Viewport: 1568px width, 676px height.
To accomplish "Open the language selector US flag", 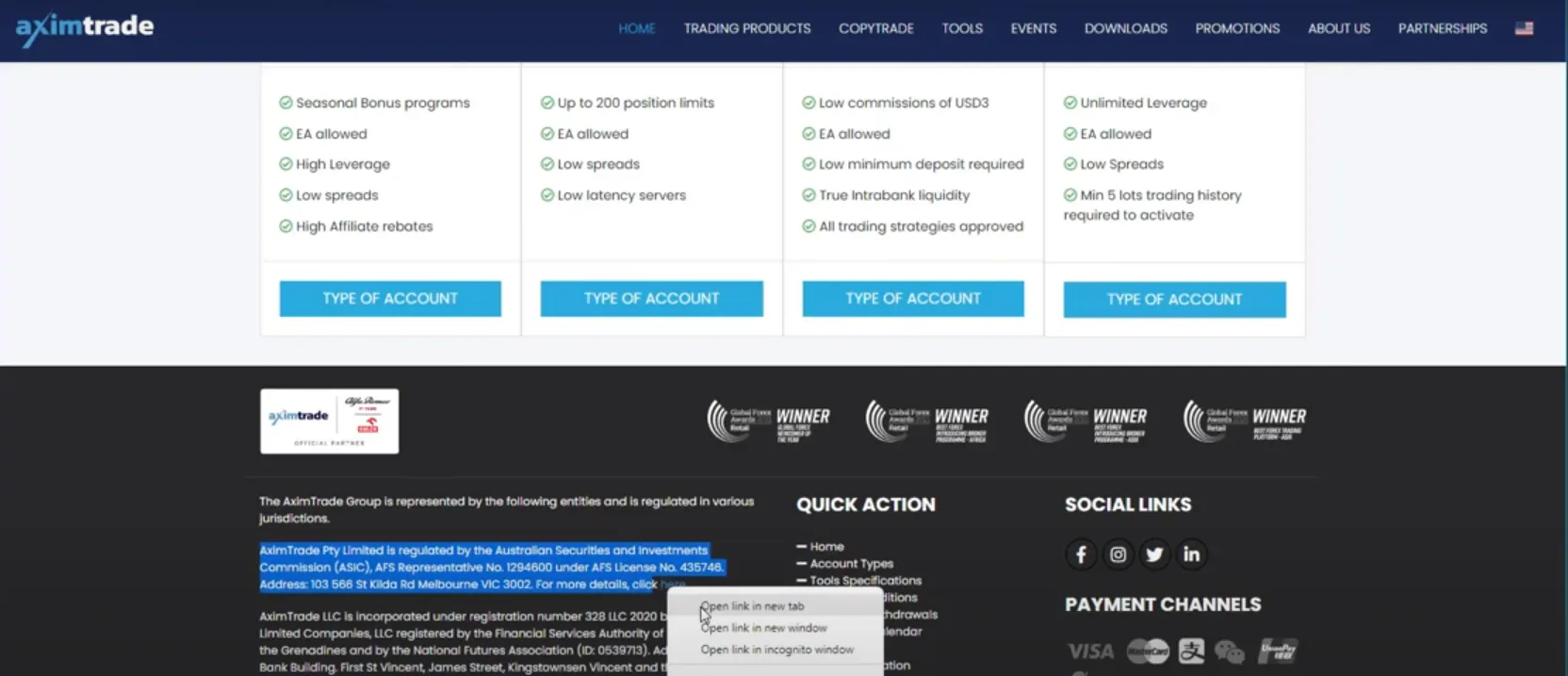I will [x=1524, y=28].
